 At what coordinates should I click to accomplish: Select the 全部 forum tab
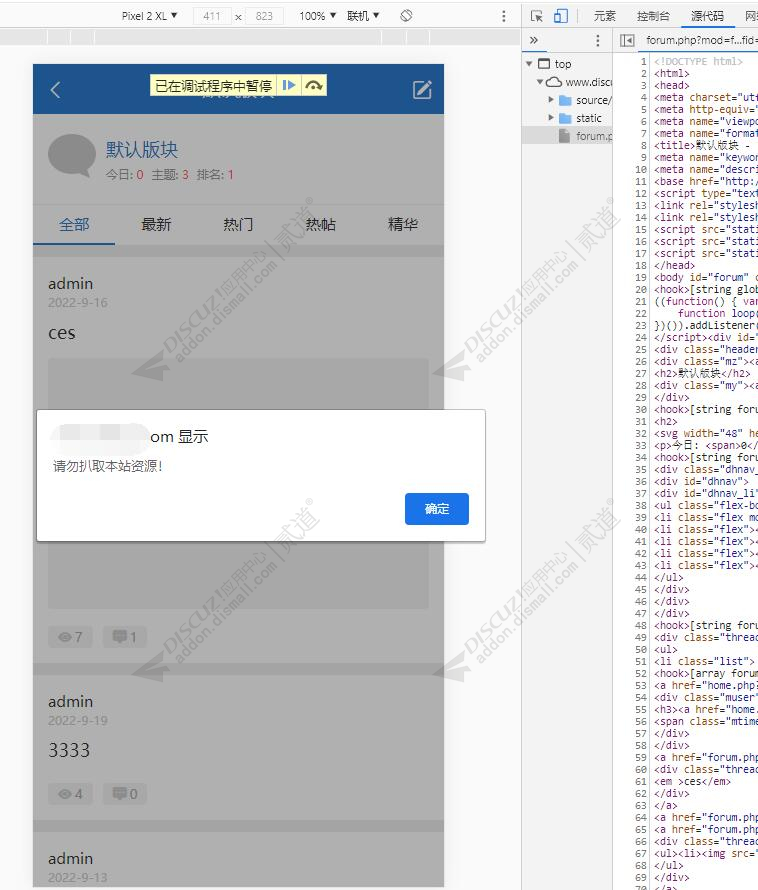coord(74,225)
